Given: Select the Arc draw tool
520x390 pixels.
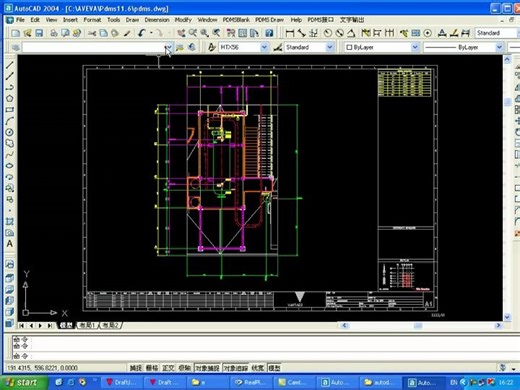Looking at the screenshot, I should [x=10, y=121].
